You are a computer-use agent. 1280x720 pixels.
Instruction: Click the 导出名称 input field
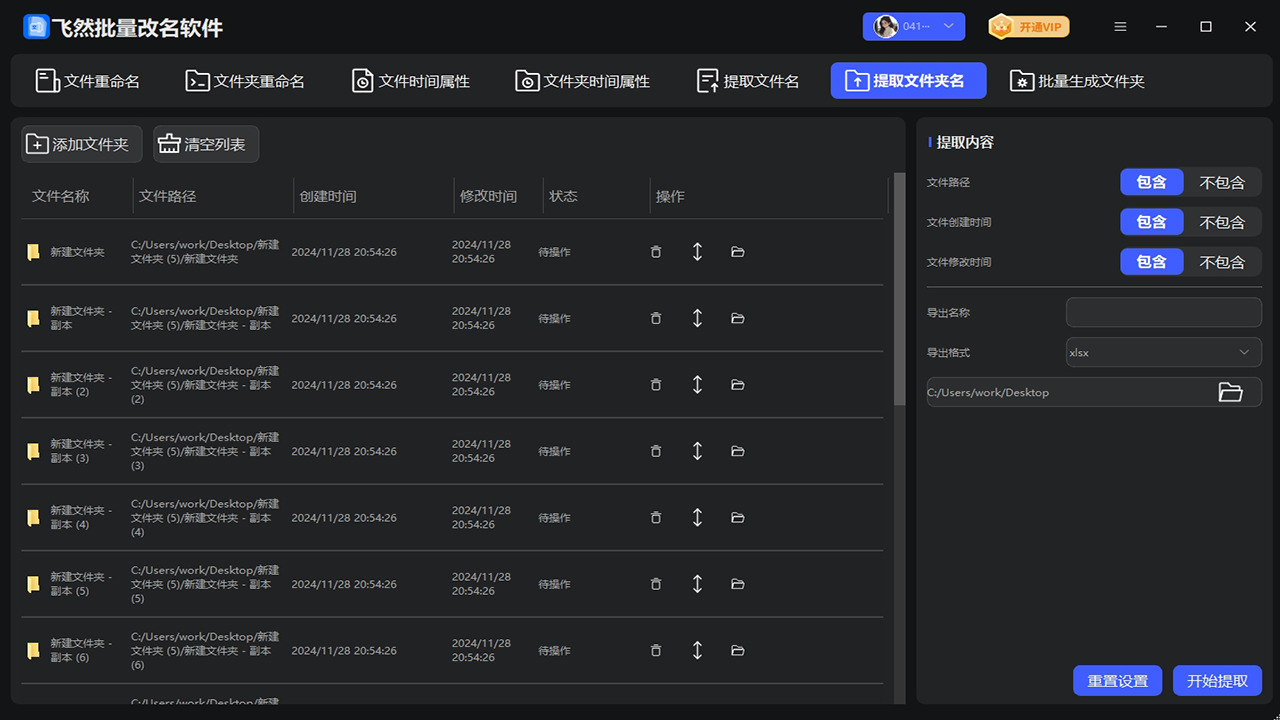tap(1163, 312)
